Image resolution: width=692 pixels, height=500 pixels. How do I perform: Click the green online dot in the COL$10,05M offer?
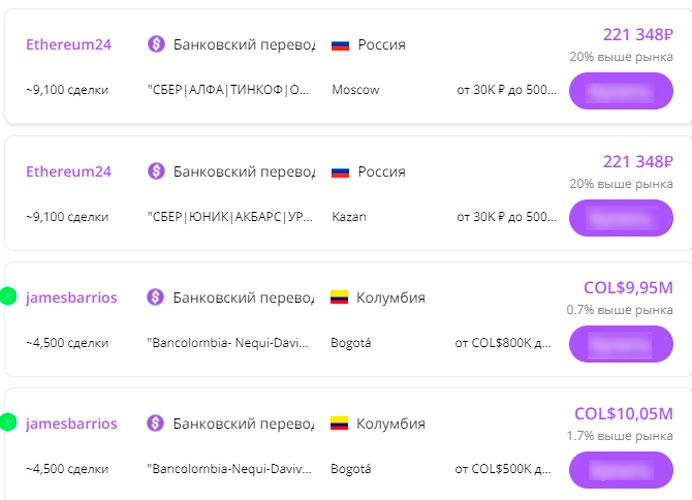pos(8,422)
